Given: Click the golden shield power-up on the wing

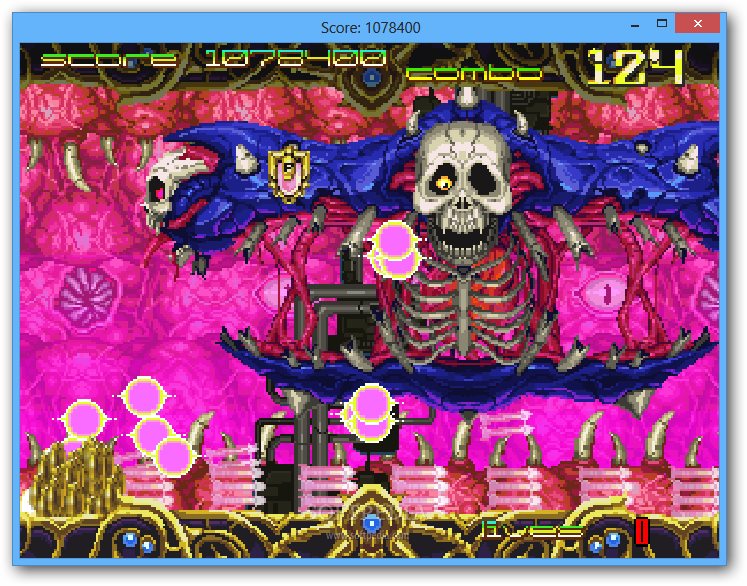Looking at the screenshot, I should (289, 173).
